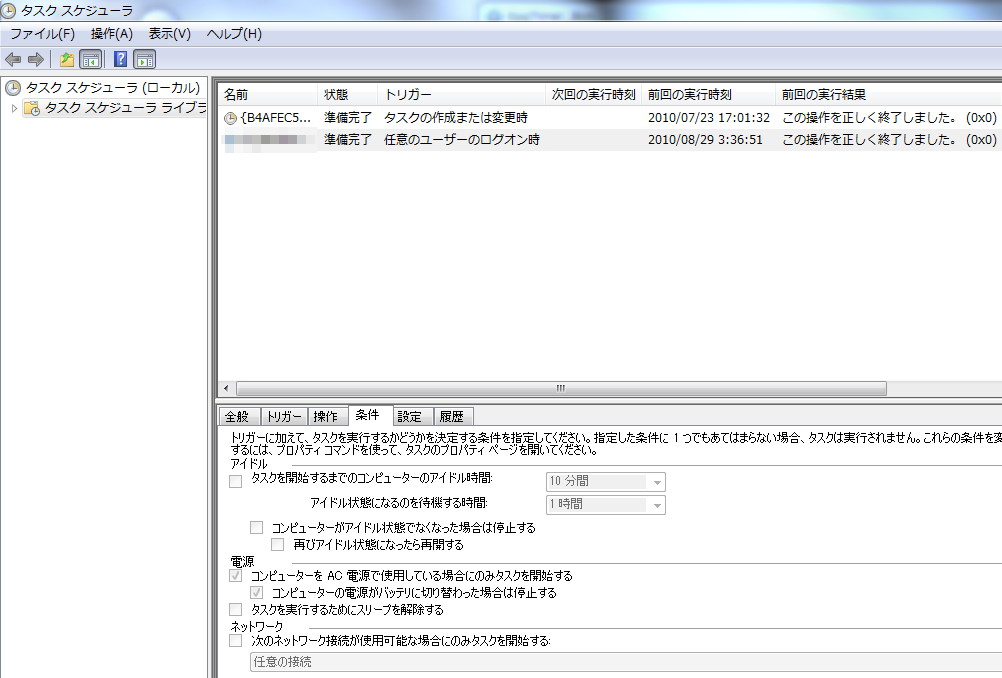Click the タスク スケジューラ ライブラリ folder icon
Screen dimensions: 1002x678
[32, 108]
